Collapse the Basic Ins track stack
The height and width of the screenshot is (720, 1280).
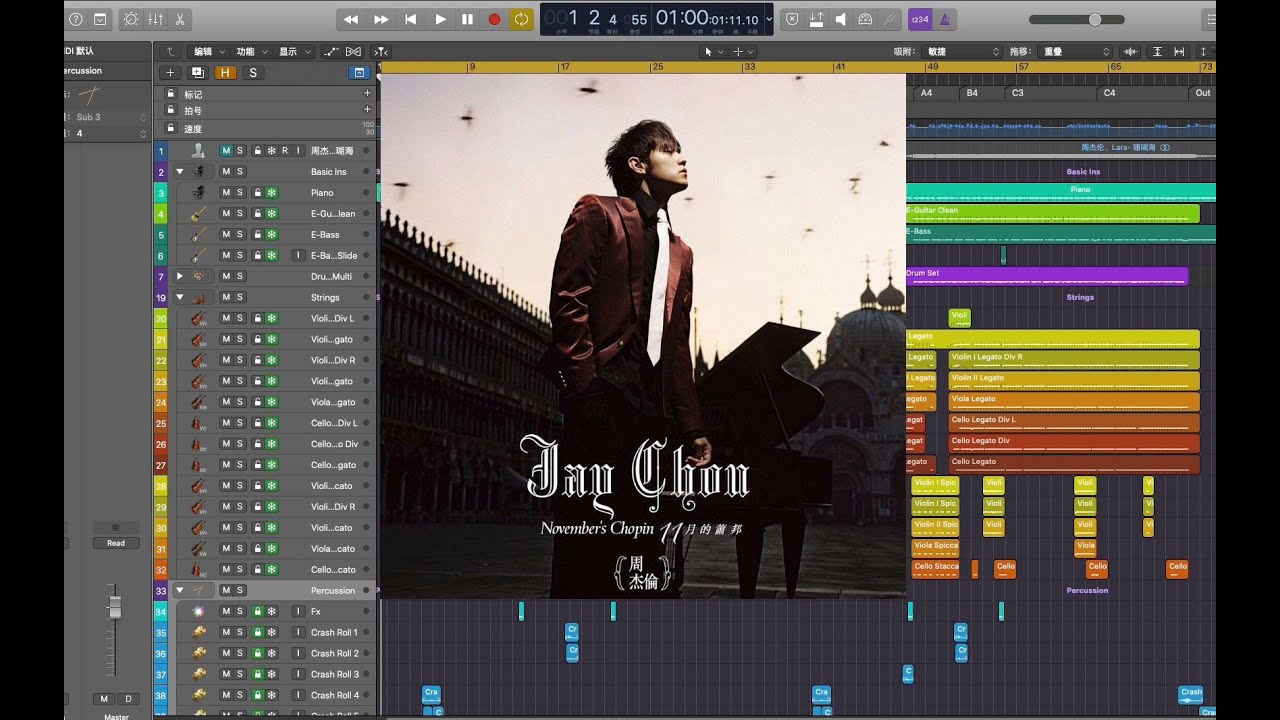[180, 171]
